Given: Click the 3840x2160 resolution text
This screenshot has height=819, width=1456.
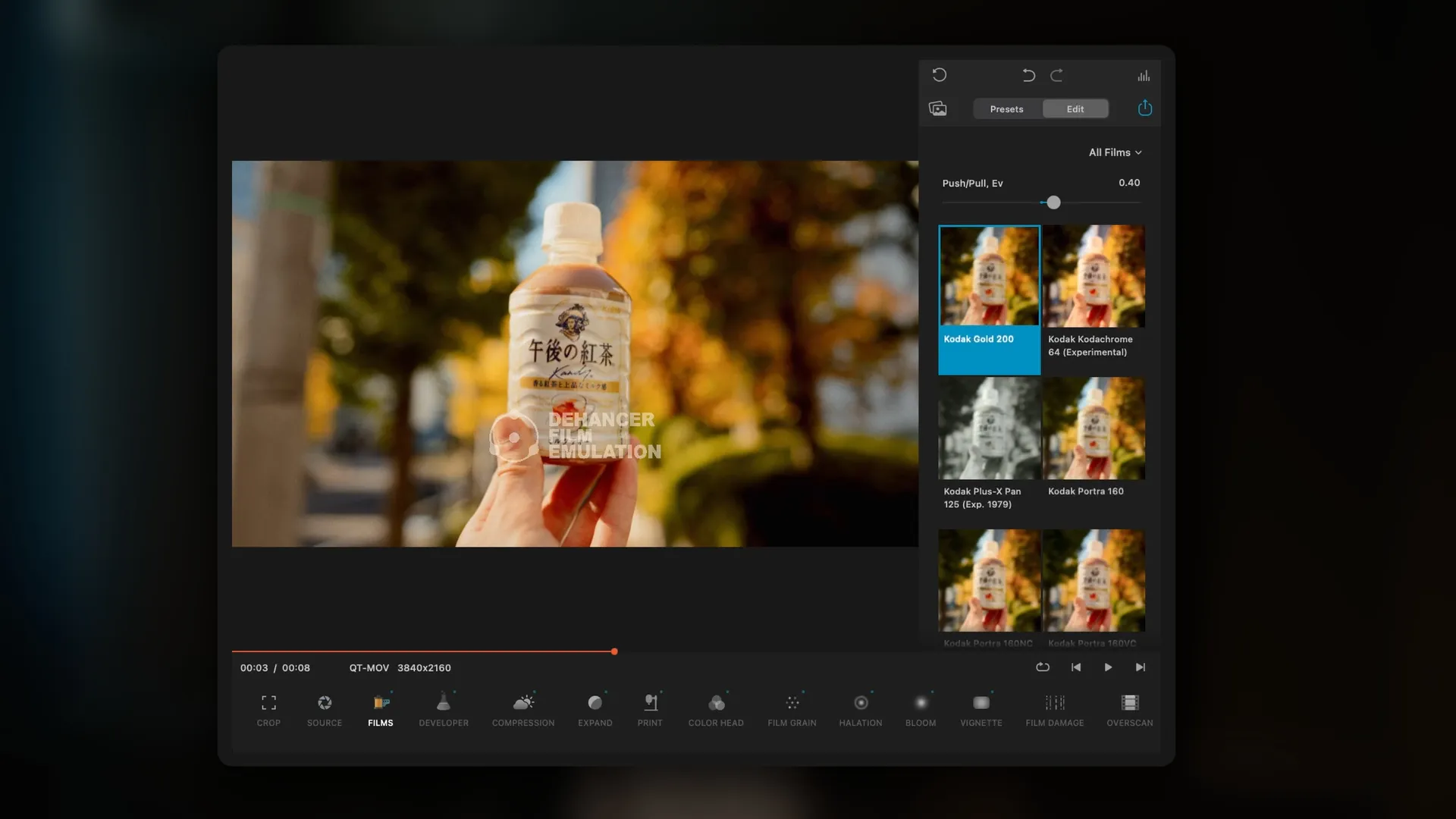Looking at the screenshot, I should 424,668.
